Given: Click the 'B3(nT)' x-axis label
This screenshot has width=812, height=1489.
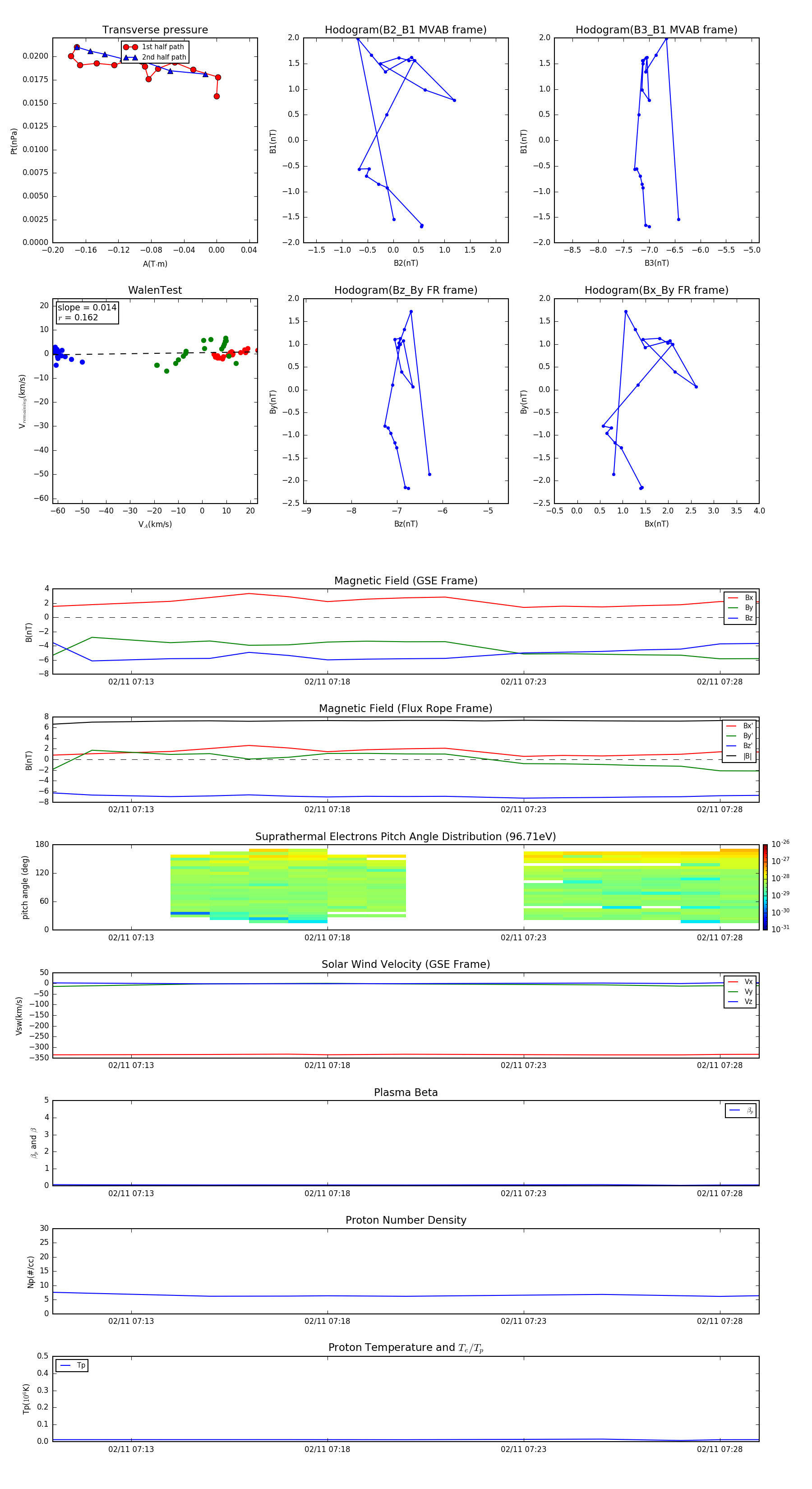Looking at the screenshot, I should [x=656, y=263].
